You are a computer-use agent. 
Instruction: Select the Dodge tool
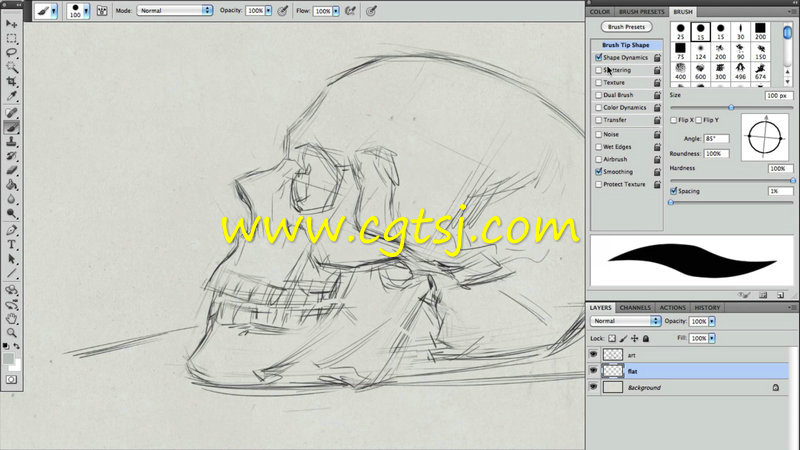[11, 214]
